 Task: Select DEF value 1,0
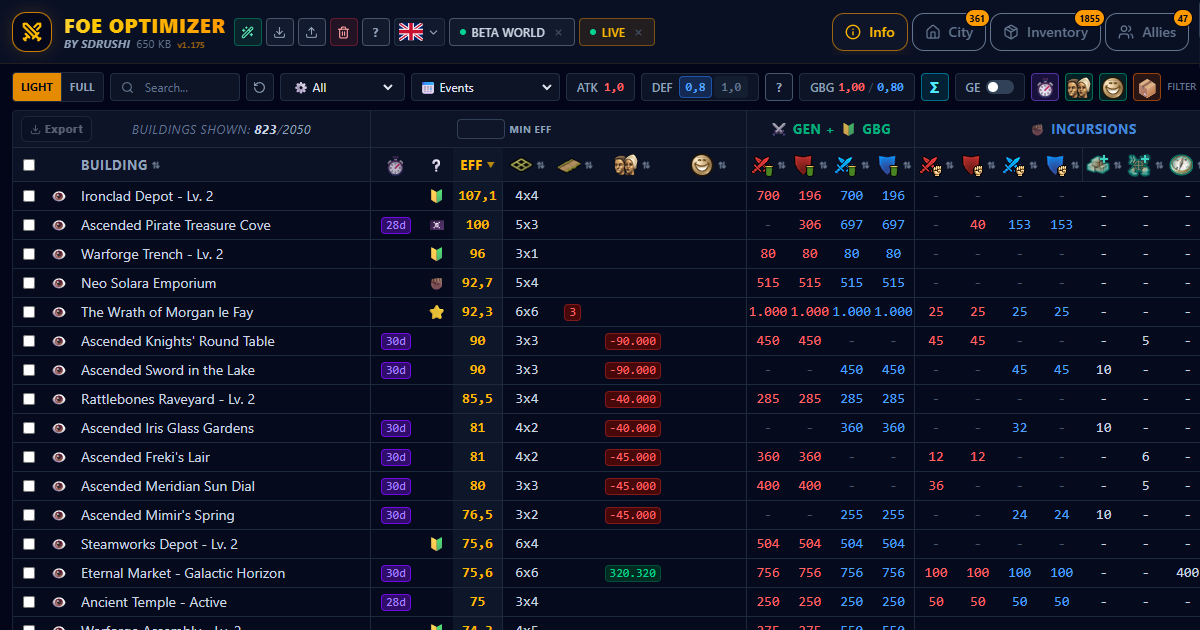(x=731, y=87)
